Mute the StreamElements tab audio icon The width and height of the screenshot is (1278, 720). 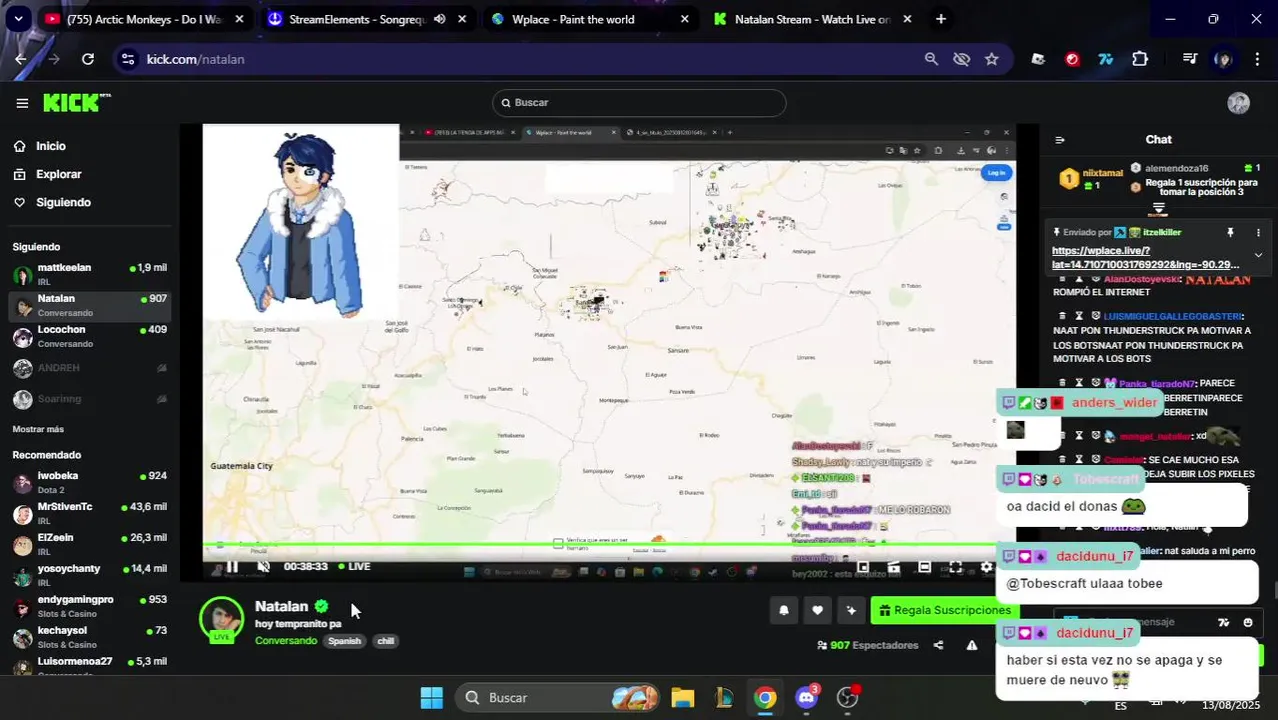439,19
